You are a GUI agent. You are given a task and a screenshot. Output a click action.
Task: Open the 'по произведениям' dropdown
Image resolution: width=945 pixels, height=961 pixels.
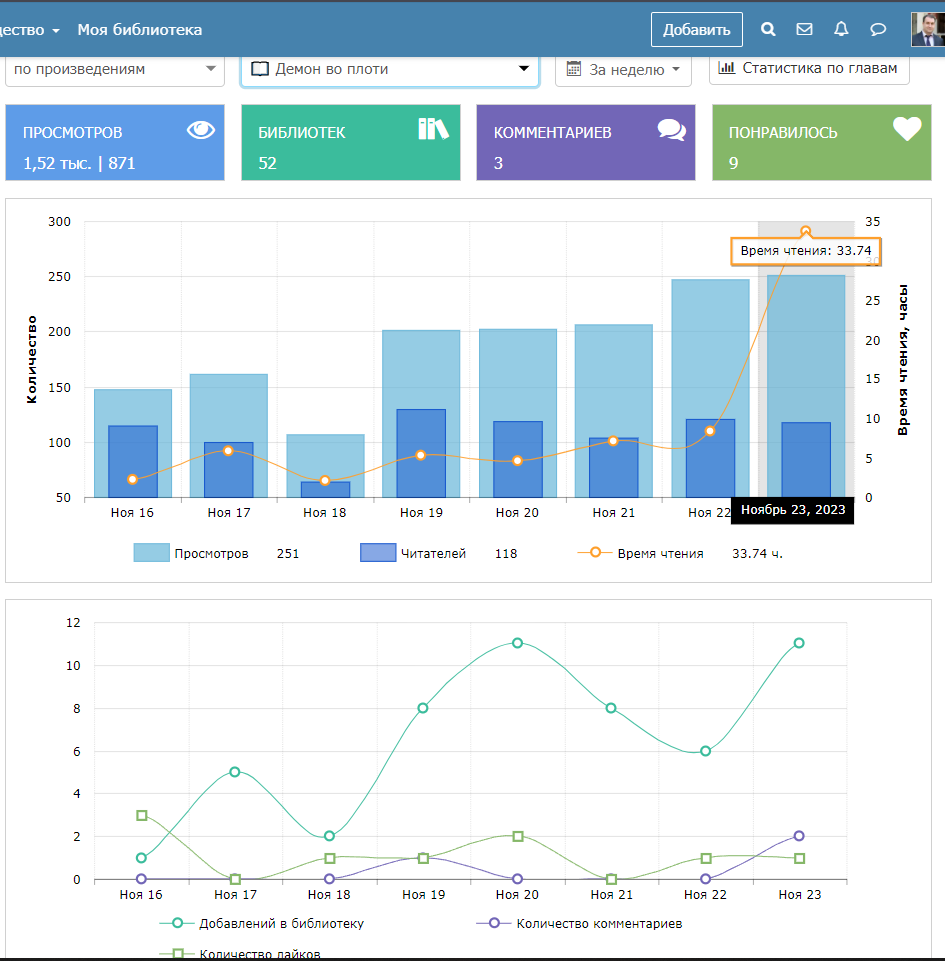click(x=115, y=69)
